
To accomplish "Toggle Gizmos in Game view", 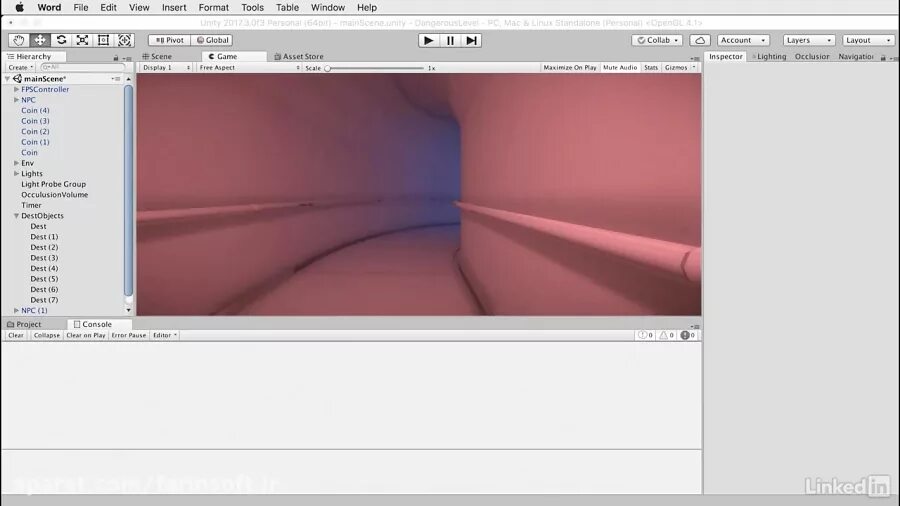I will click(x=676, y=68).
